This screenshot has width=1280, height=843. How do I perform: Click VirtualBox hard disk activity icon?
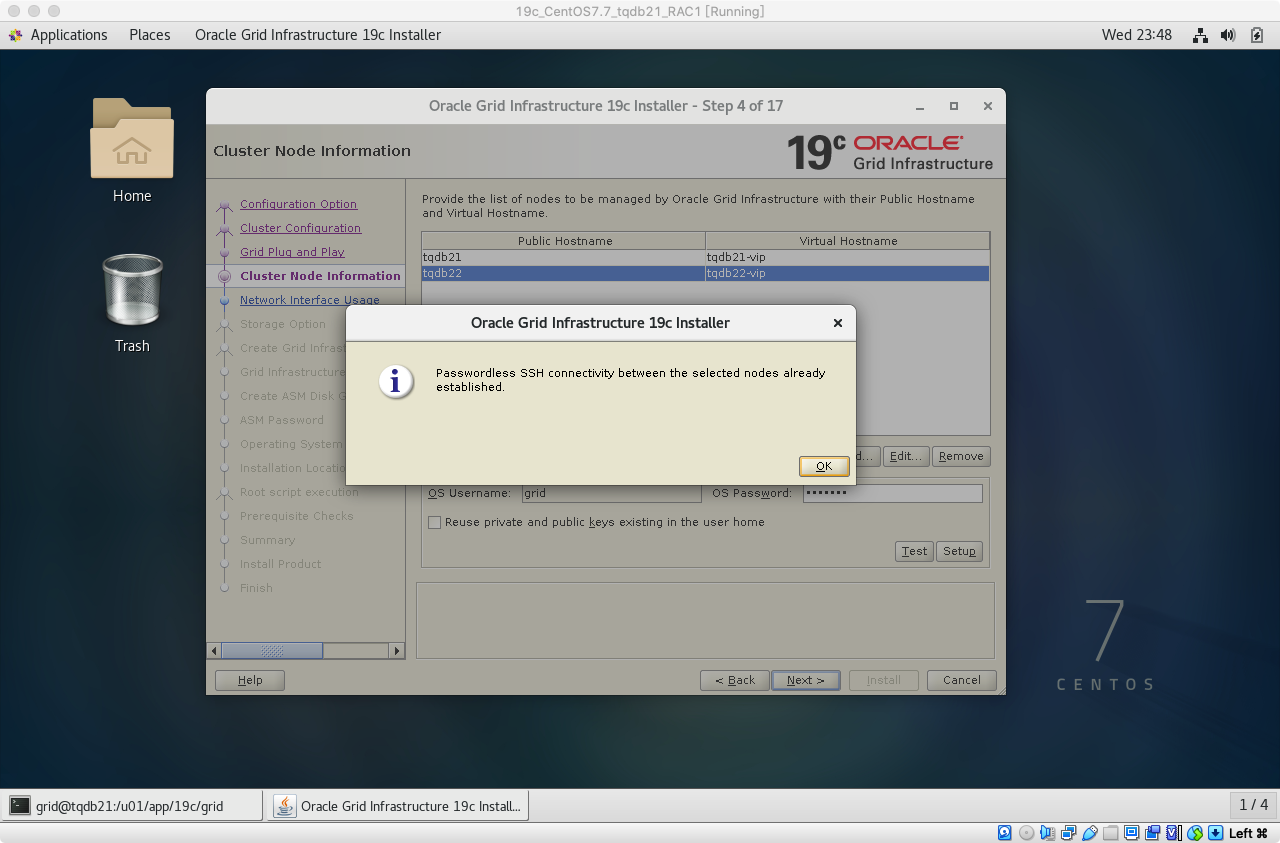1005,833
